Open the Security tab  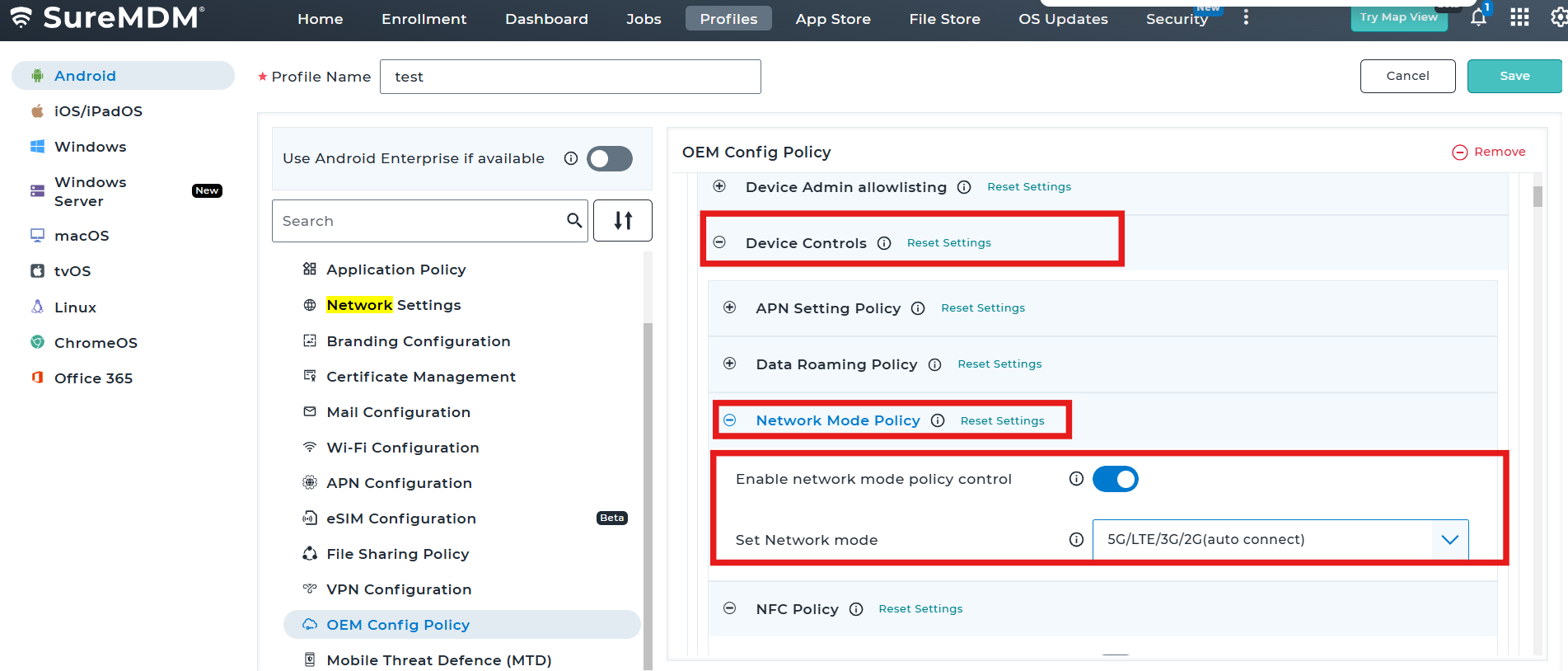pyautogui.click(x=1177, y=19)
